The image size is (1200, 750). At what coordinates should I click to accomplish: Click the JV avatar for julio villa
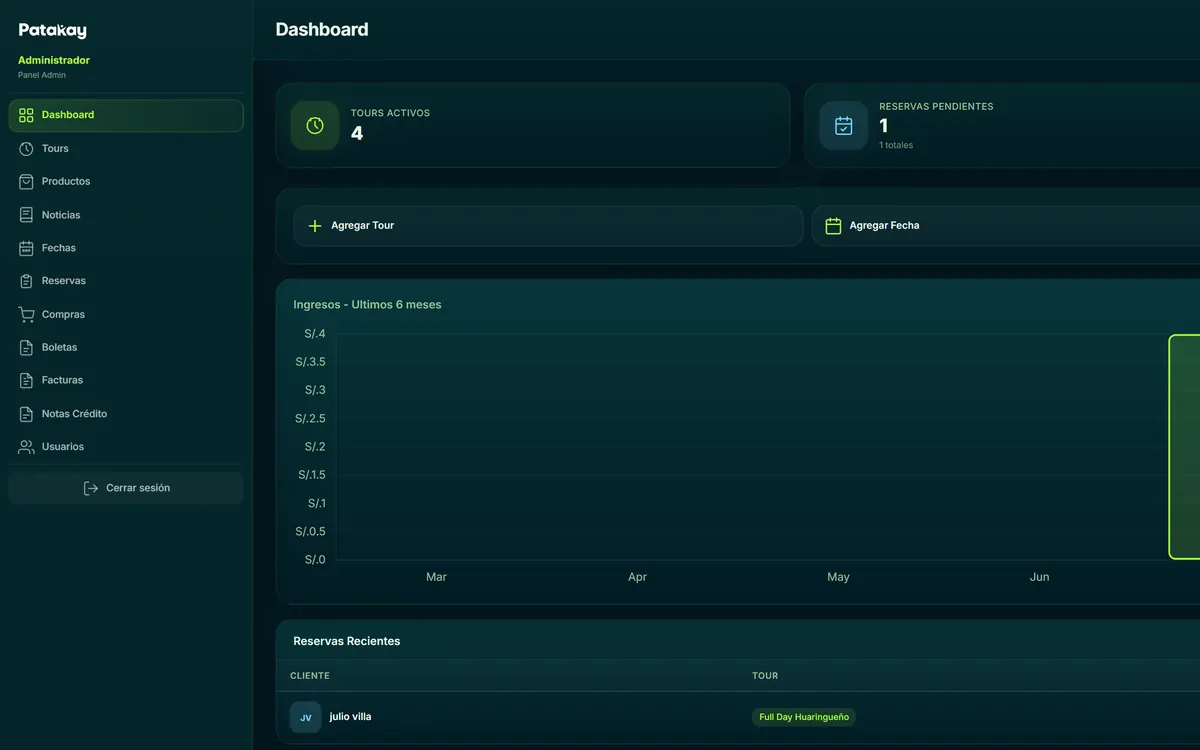tap(306, 717)
